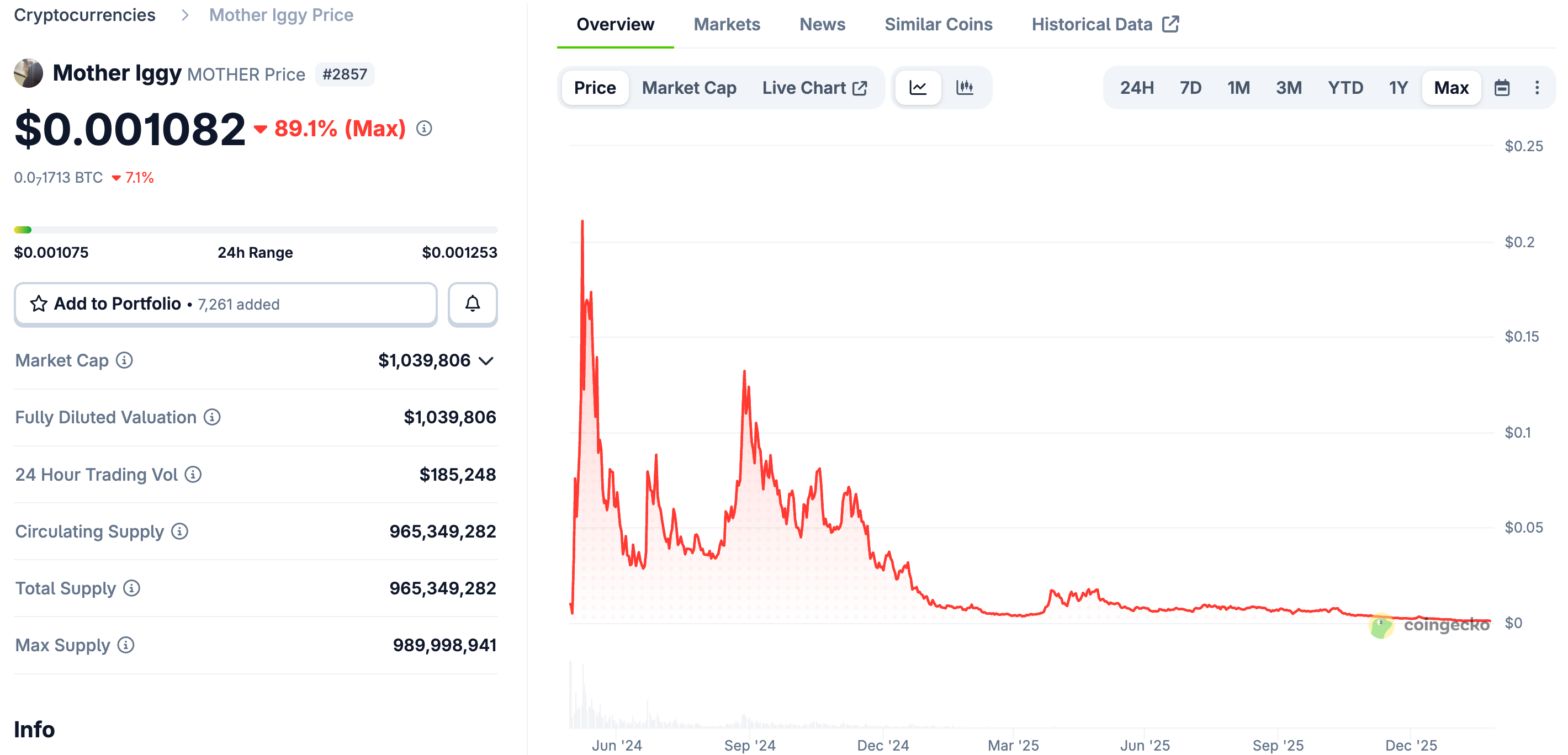Click the price alert bell icon

pos(473,304)
